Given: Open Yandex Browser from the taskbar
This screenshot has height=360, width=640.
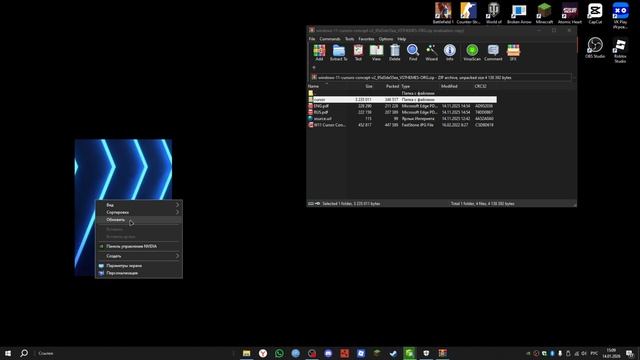Looking at the screenshot, I should point(263,353).
